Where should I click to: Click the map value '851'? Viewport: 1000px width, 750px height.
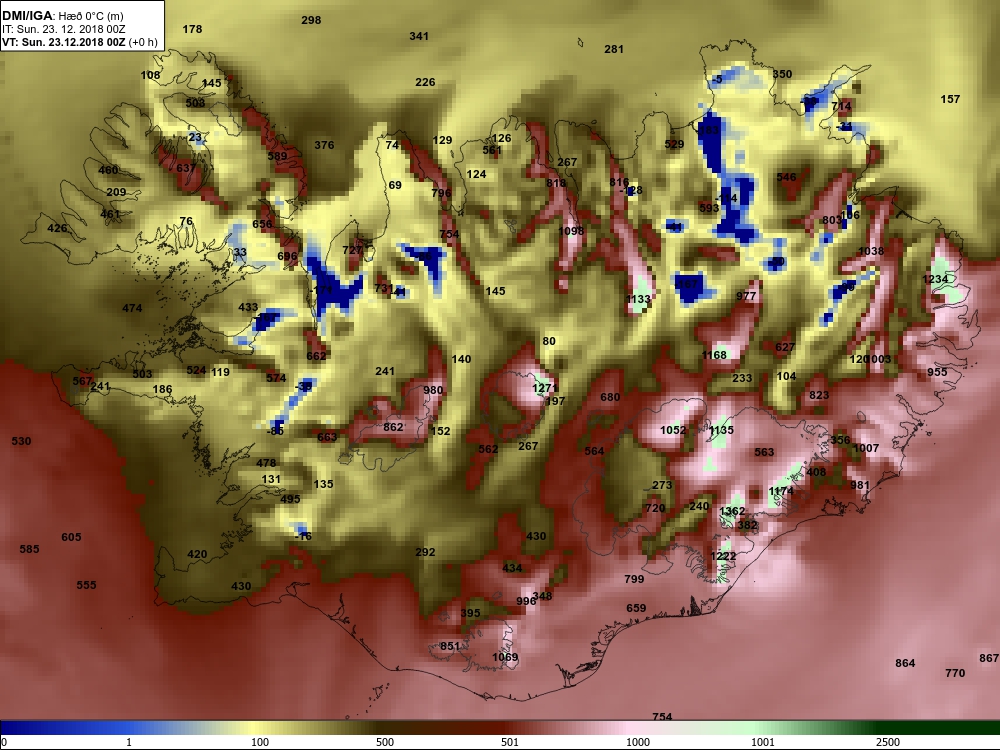[x=450, y=645]
